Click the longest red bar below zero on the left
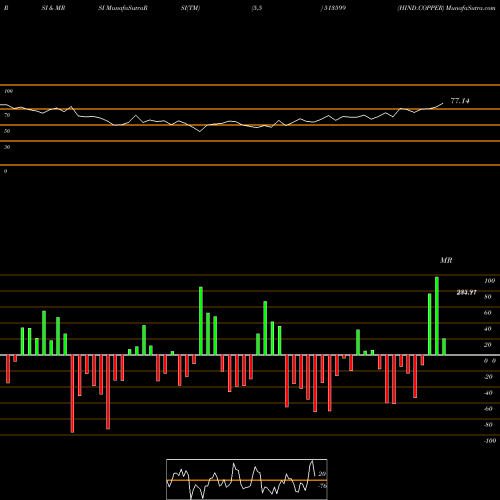The image size is (500, 500). point(72,394)
